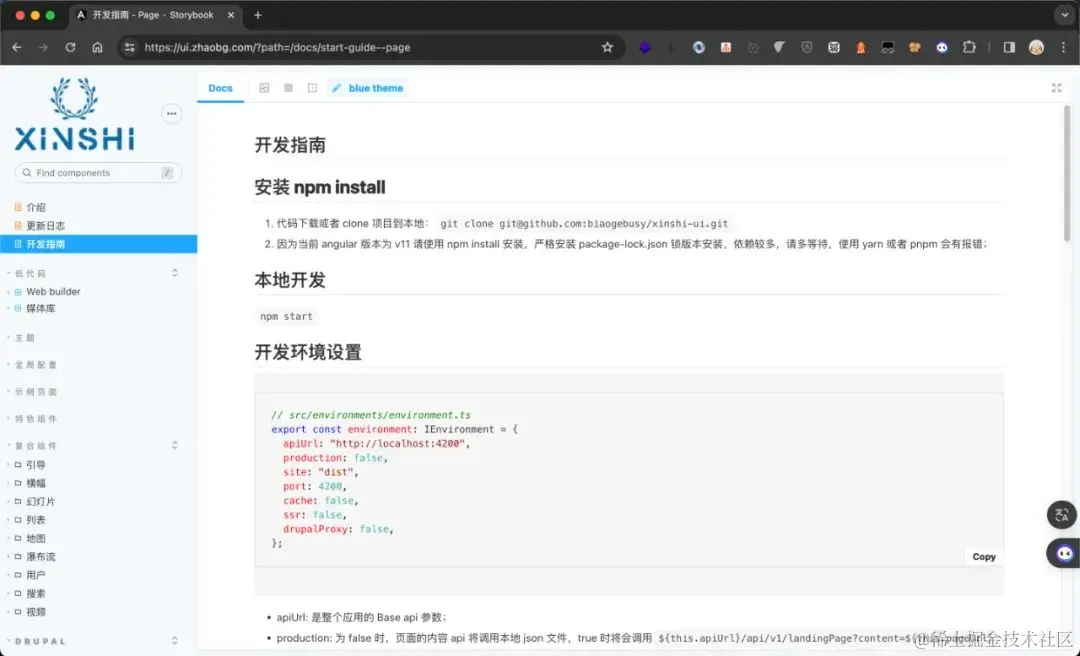Screen dimensions: 1080x656
Task: Click the document icon next to 介绍
Action: (x=18, y=207)
